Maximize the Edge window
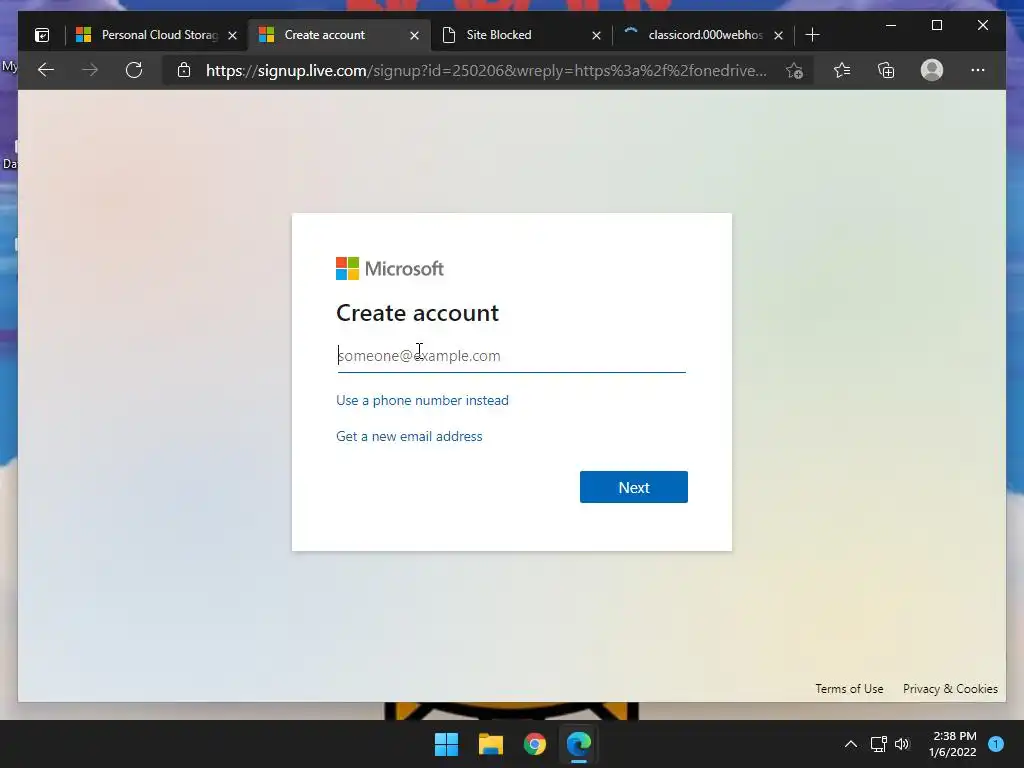 pos(936,25)
